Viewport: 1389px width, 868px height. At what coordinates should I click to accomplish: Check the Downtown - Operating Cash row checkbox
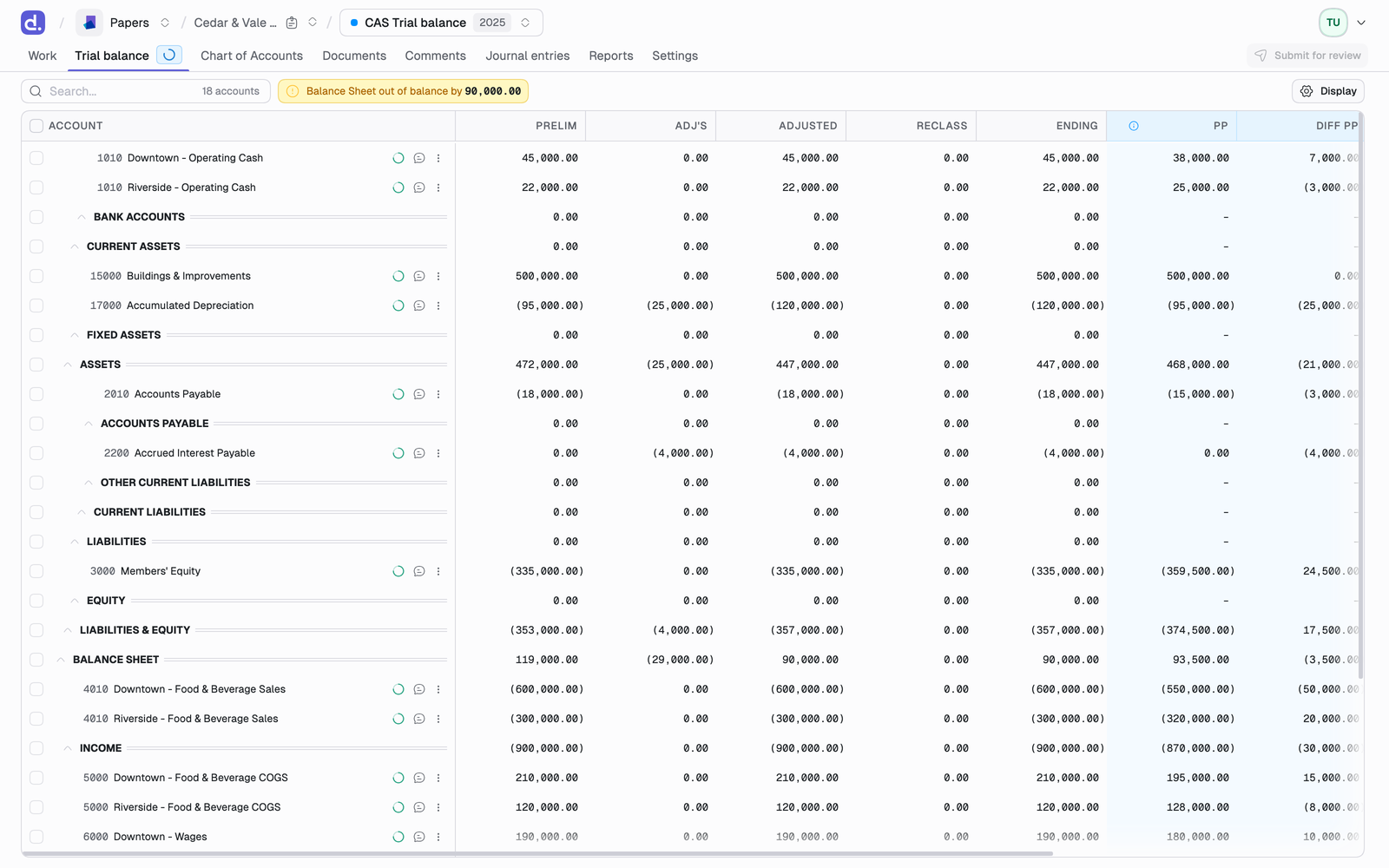click(x=36, y=158)
